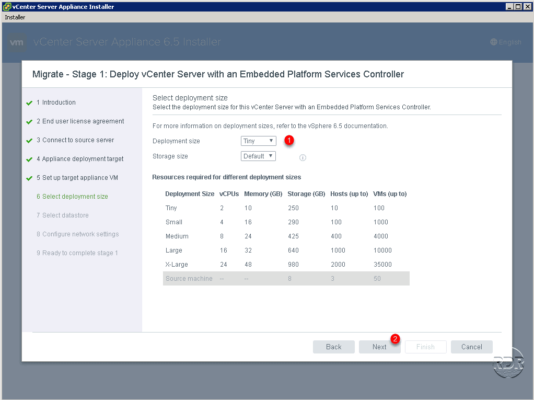534x400 pixels.
Task: Go to step 2 End user license agreement
Action: (x=80, y=121)
